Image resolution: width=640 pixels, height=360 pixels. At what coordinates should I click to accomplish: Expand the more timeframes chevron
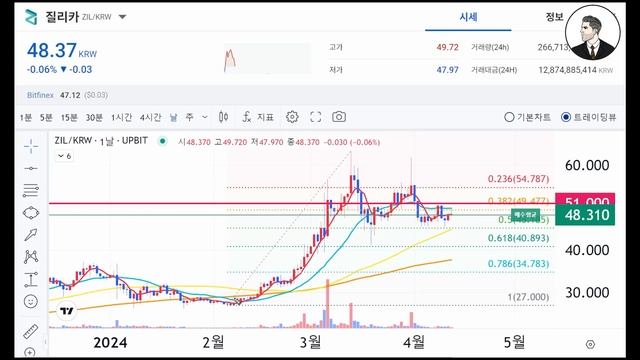(x=205, y=117)
